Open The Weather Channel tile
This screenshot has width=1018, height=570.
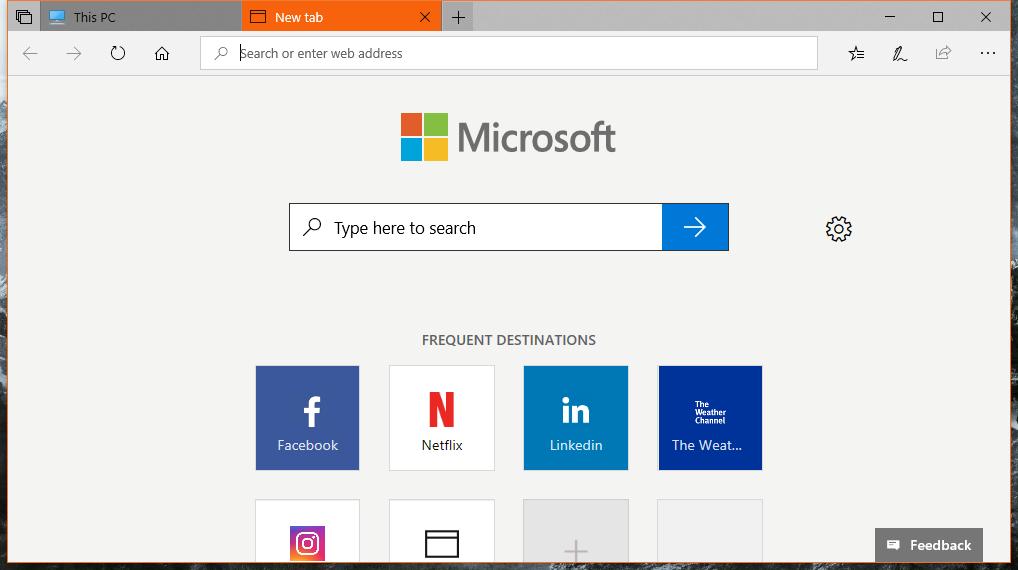pos(710,417)
